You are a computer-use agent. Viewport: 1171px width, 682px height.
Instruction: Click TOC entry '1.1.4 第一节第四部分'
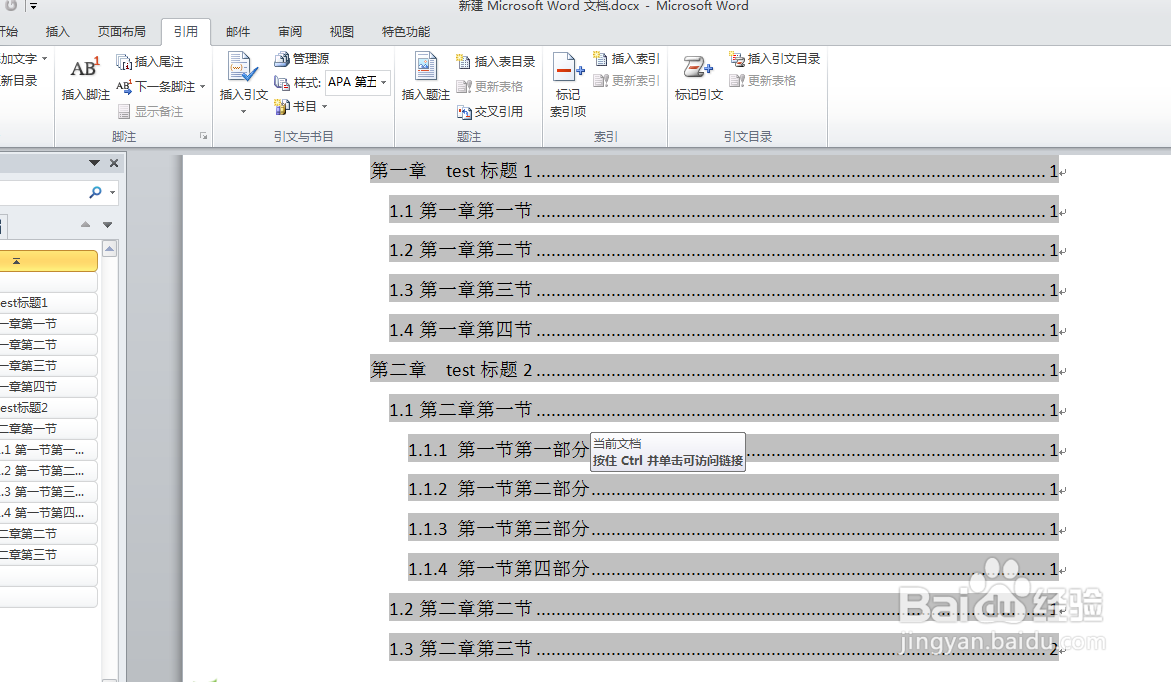click(733, 568)
